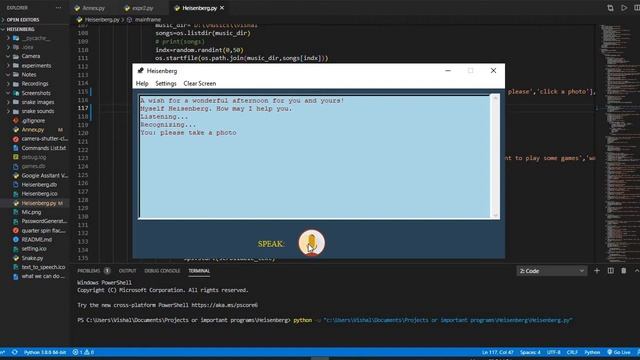Click Python 3.8.6 64-bit interpreter in status bar

[45, 352]
